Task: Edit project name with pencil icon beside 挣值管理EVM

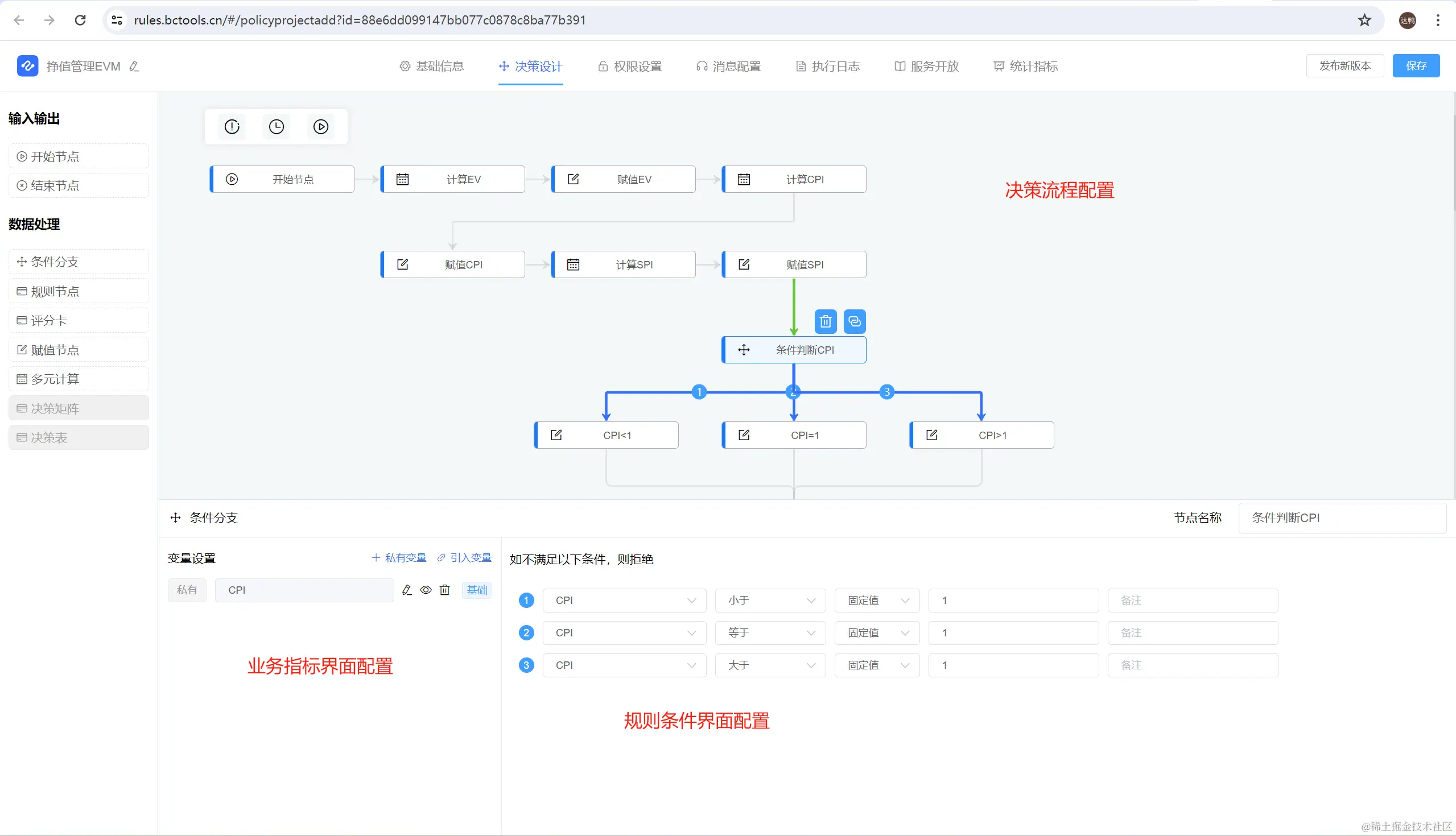Action: coord(134,67)
